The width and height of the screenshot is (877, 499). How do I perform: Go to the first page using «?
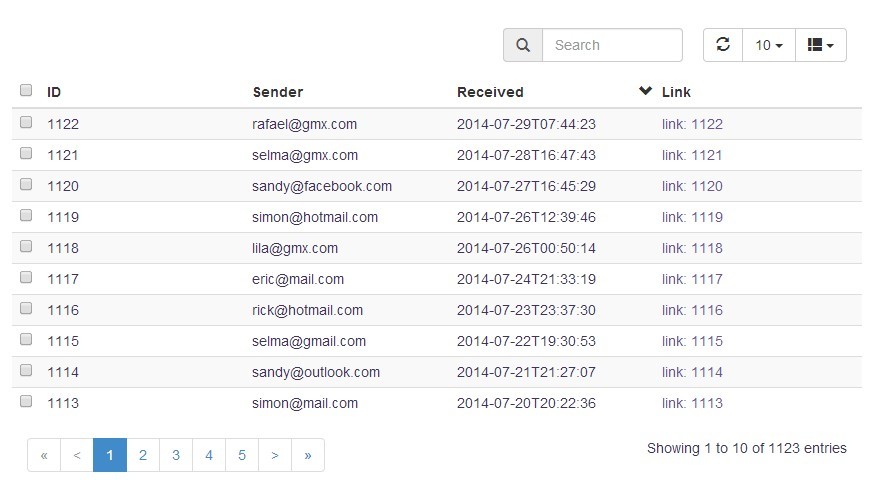pyautogui.click(x=44, y=455)
